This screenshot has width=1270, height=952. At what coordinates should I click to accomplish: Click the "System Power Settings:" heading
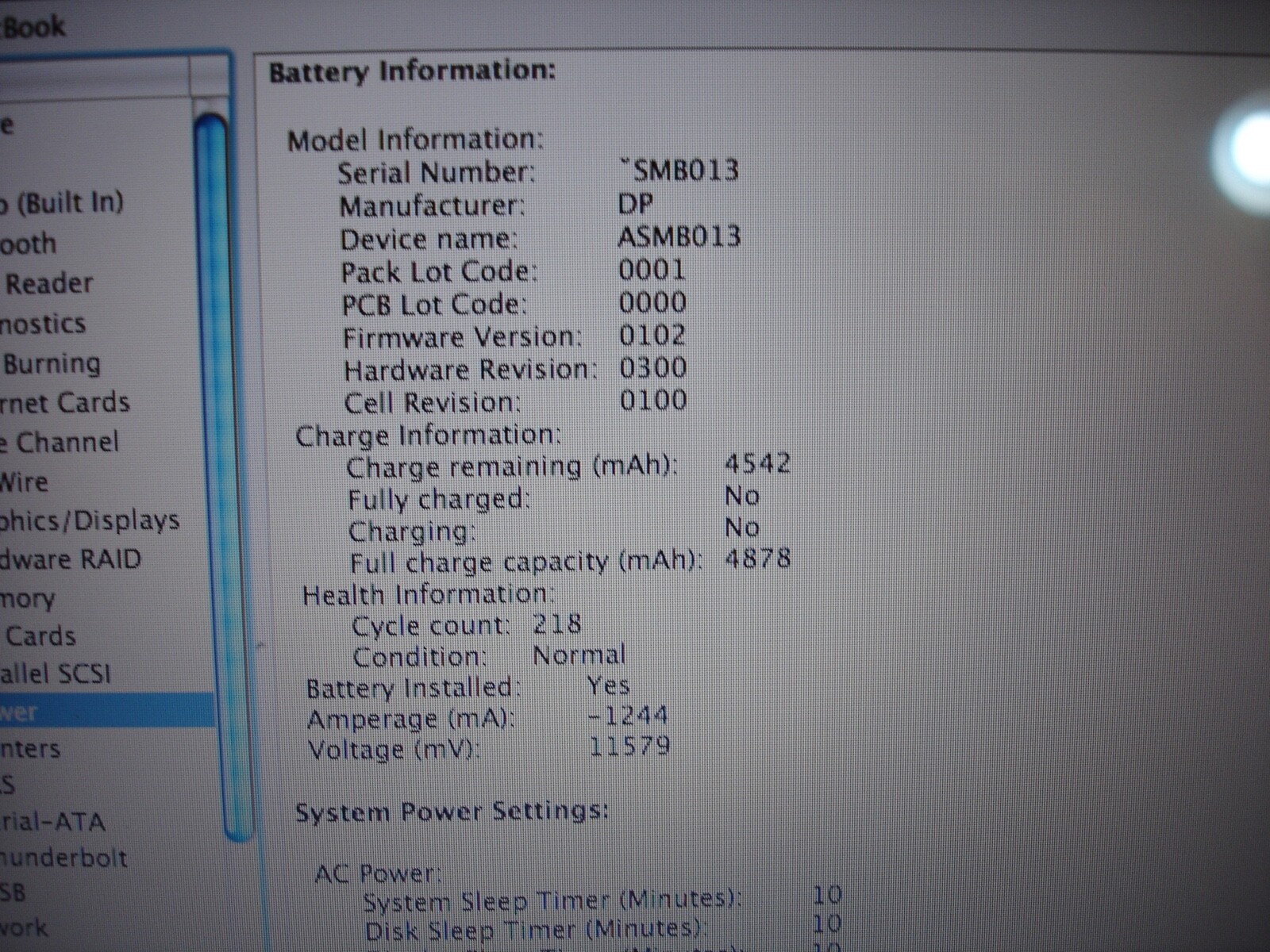coord(452,812)
